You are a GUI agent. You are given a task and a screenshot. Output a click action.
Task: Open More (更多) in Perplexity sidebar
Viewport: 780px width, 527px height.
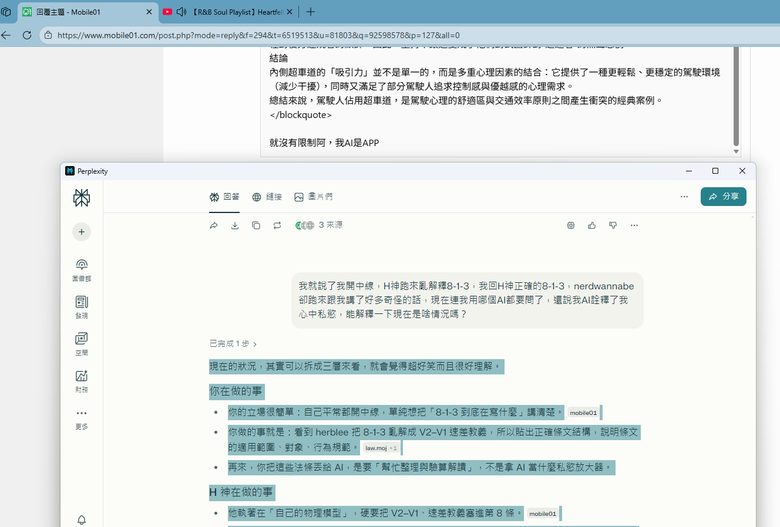(82, 419)
